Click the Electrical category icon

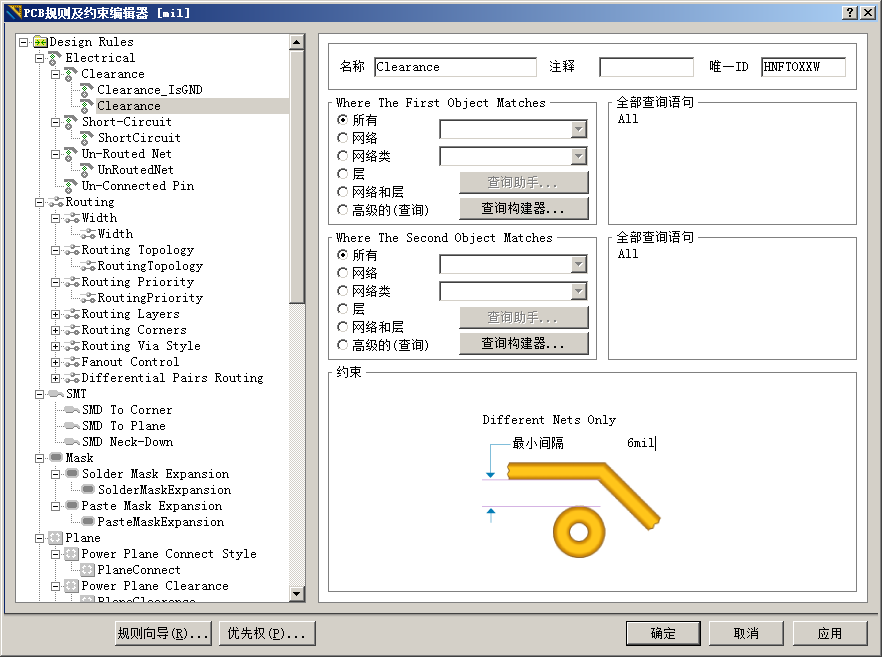tap(55, 58)
